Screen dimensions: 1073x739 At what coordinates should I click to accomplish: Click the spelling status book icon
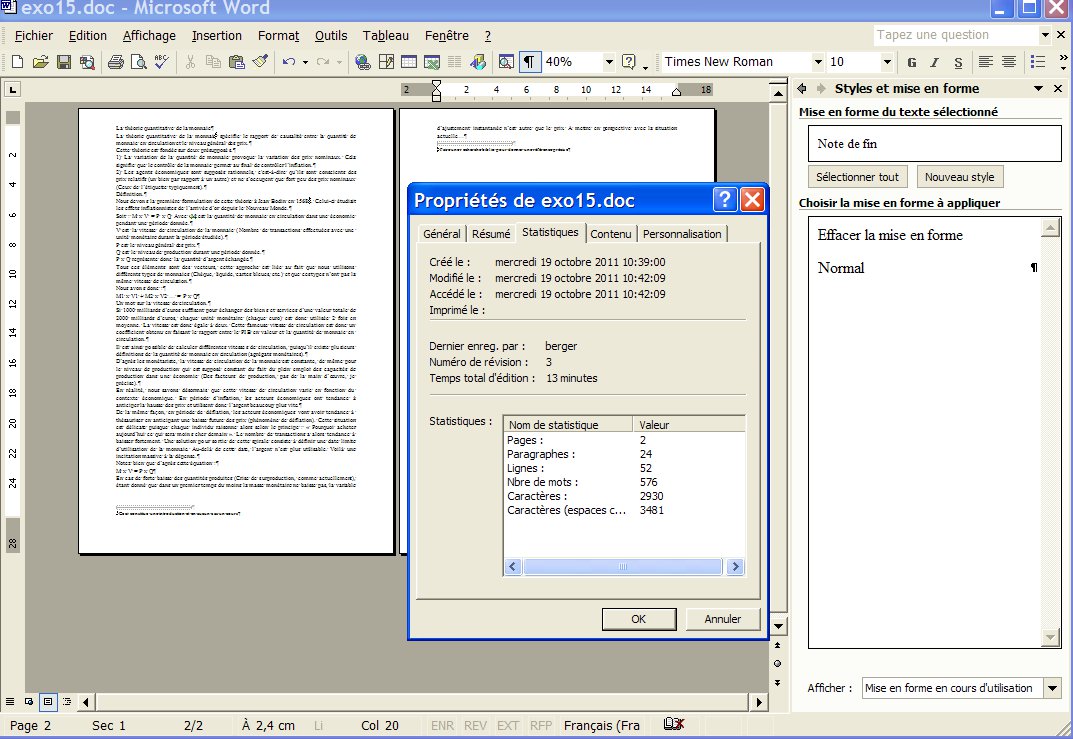(x=673, y=724)
